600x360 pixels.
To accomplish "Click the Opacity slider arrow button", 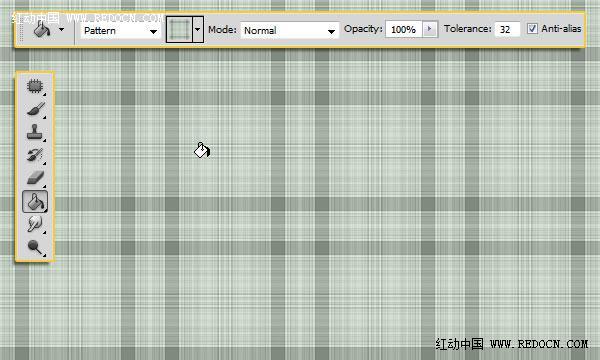I will [x=430, y=29].
